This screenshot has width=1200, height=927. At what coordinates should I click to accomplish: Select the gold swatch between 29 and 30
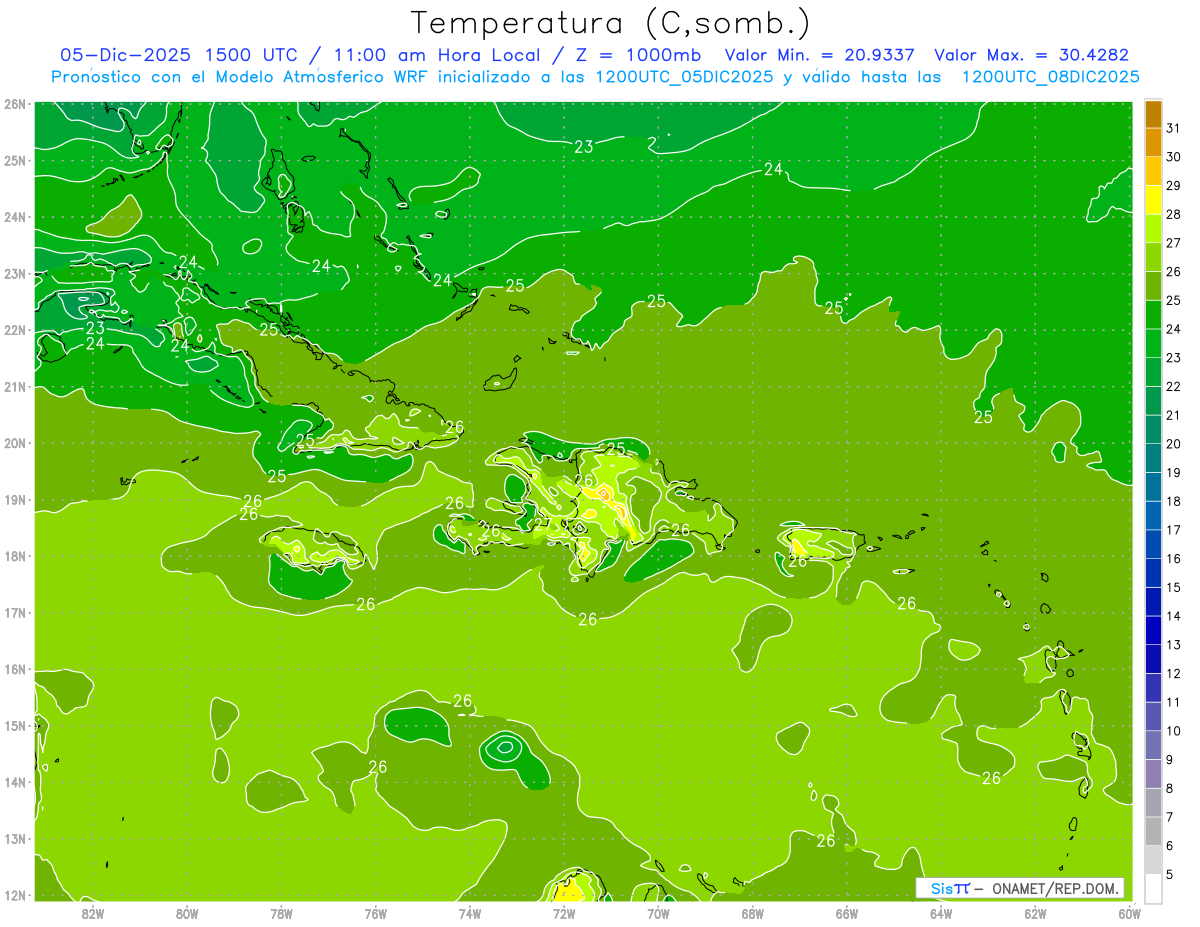pos(1153,171)
